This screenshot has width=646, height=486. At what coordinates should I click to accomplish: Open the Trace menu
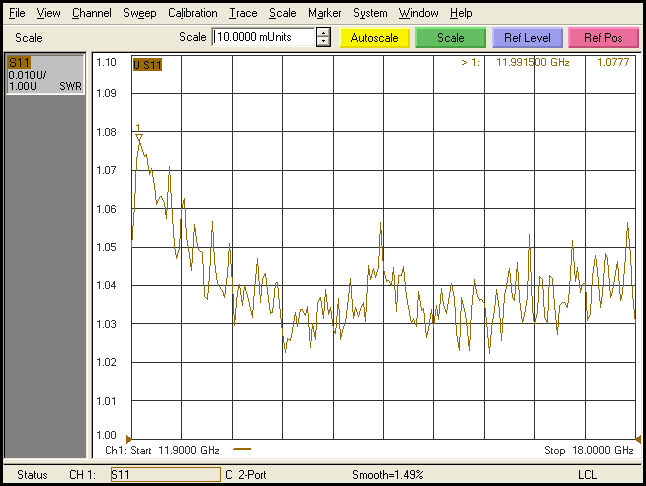[242, 13]
